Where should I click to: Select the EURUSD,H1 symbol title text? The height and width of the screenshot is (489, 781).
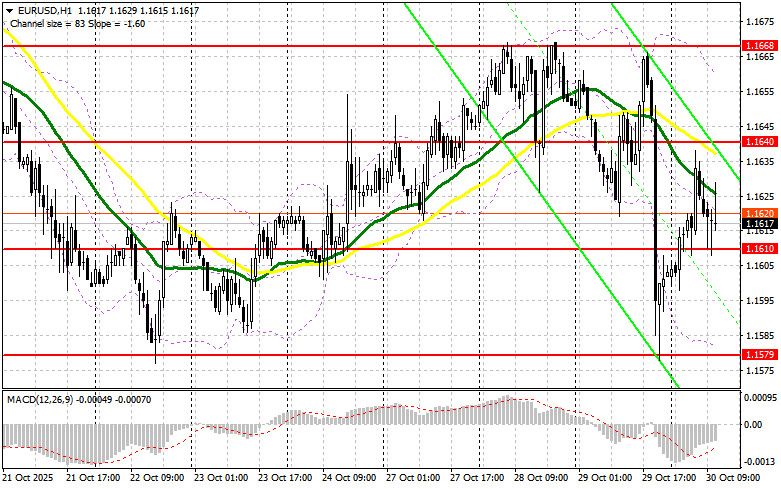(x=45, y=10)
